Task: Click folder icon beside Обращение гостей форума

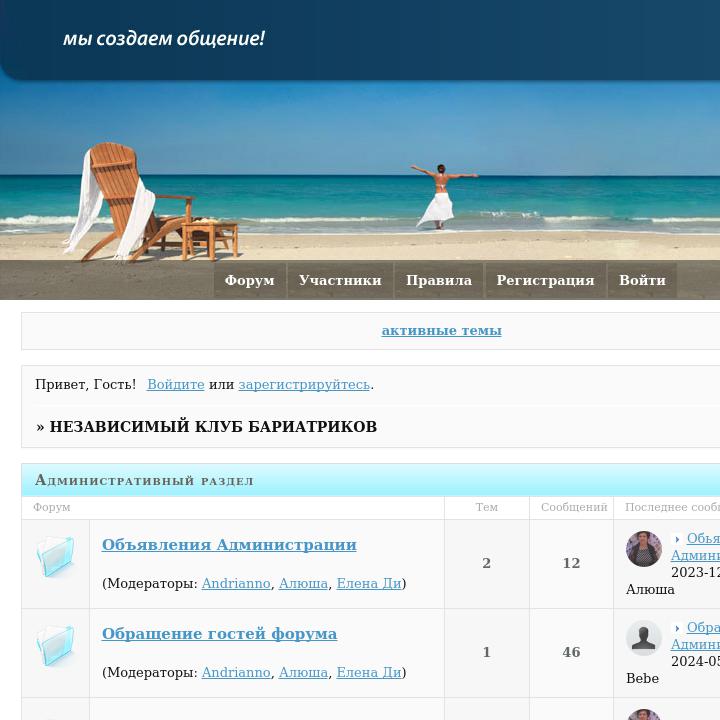Action: click(56, 645)
